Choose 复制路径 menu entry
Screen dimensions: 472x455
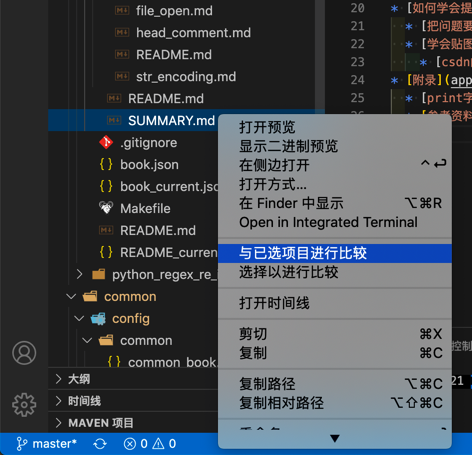tap(335, 384)
